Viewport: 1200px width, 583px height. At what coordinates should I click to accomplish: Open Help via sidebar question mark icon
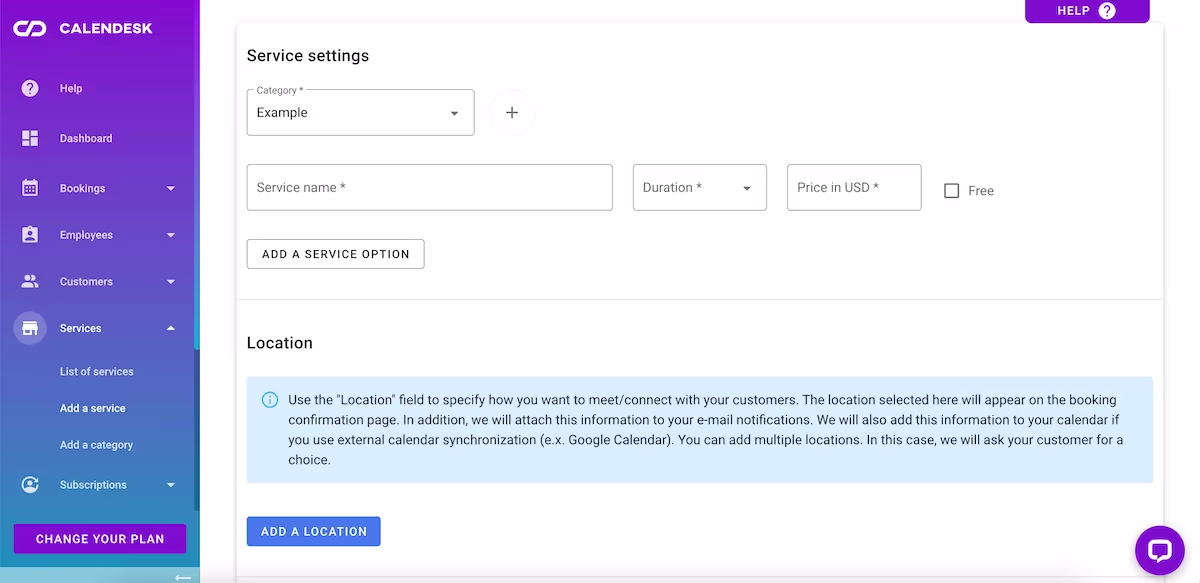point(30,88)
